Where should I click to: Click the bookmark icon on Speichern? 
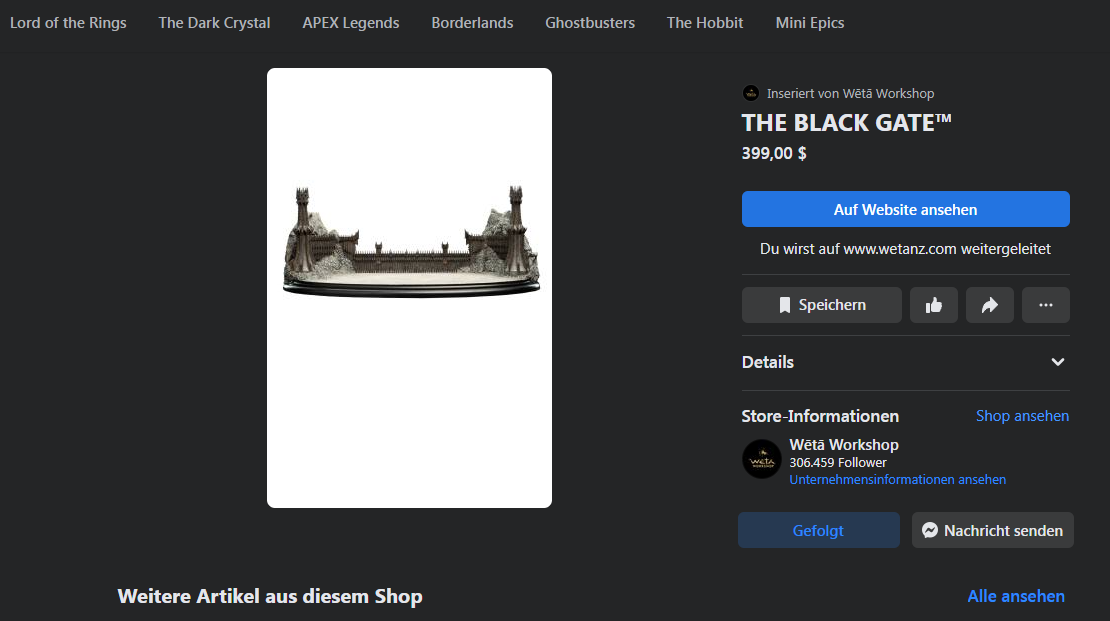[785, 305]
